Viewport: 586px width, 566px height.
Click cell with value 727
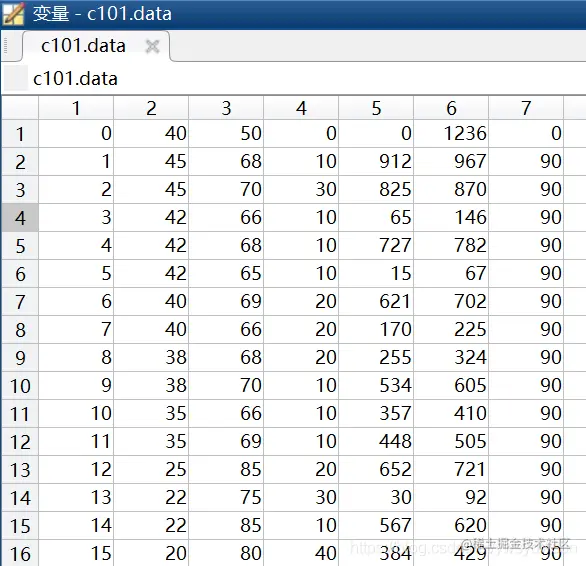click(376, 246)
